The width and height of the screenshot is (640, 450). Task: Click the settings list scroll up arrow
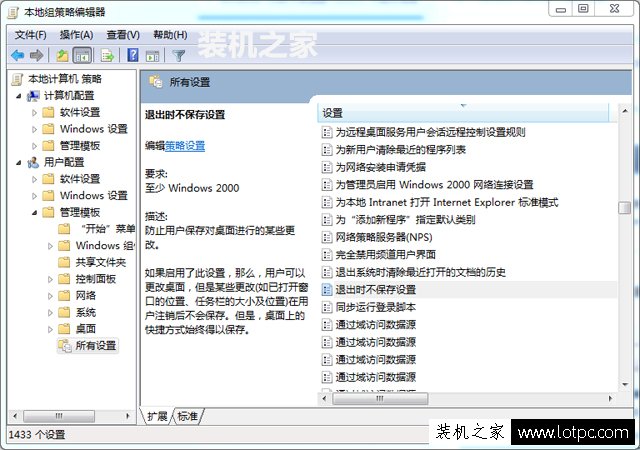click(624, 111)
